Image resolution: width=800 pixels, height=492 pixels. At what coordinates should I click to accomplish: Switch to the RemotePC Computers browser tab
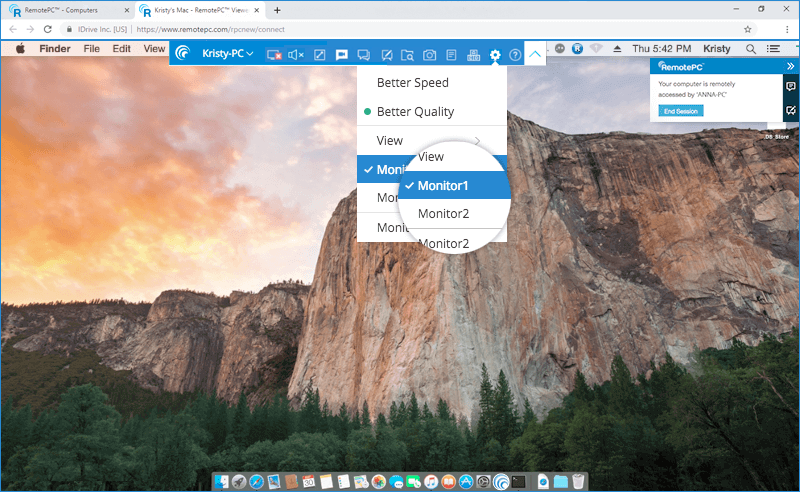coord(62,10)
